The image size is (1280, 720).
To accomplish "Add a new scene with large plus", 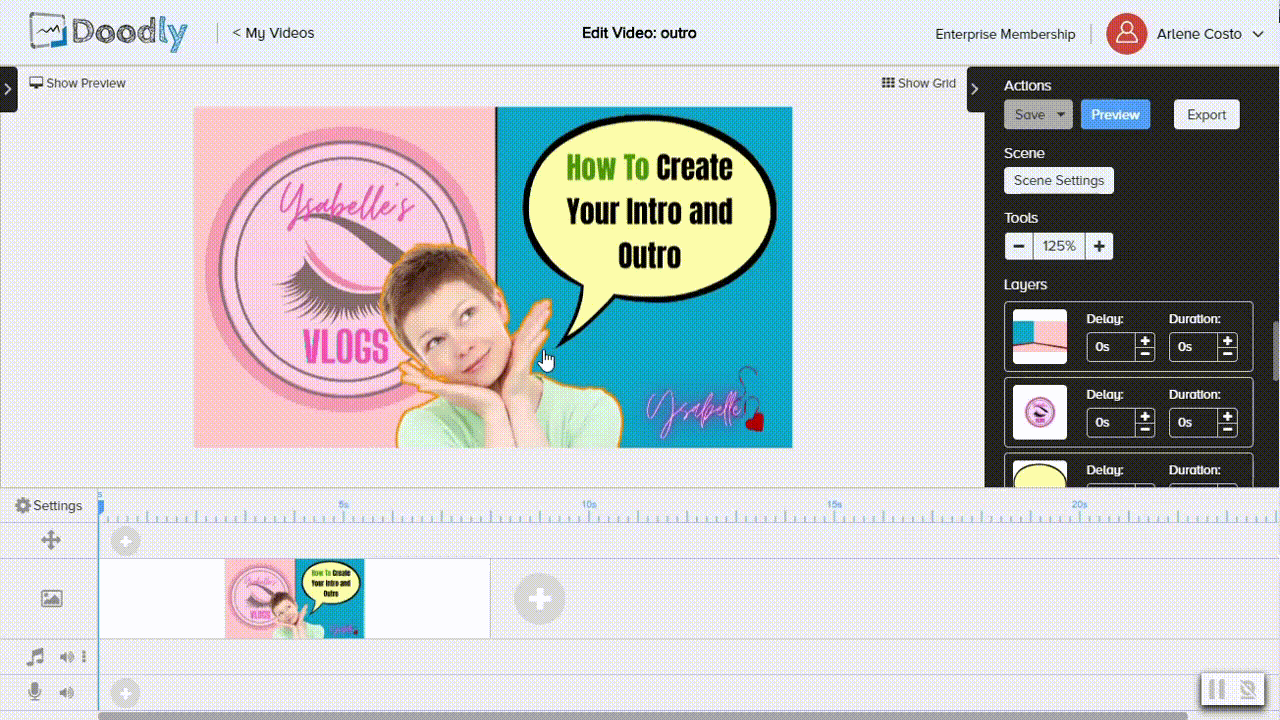I will [539, 599].
